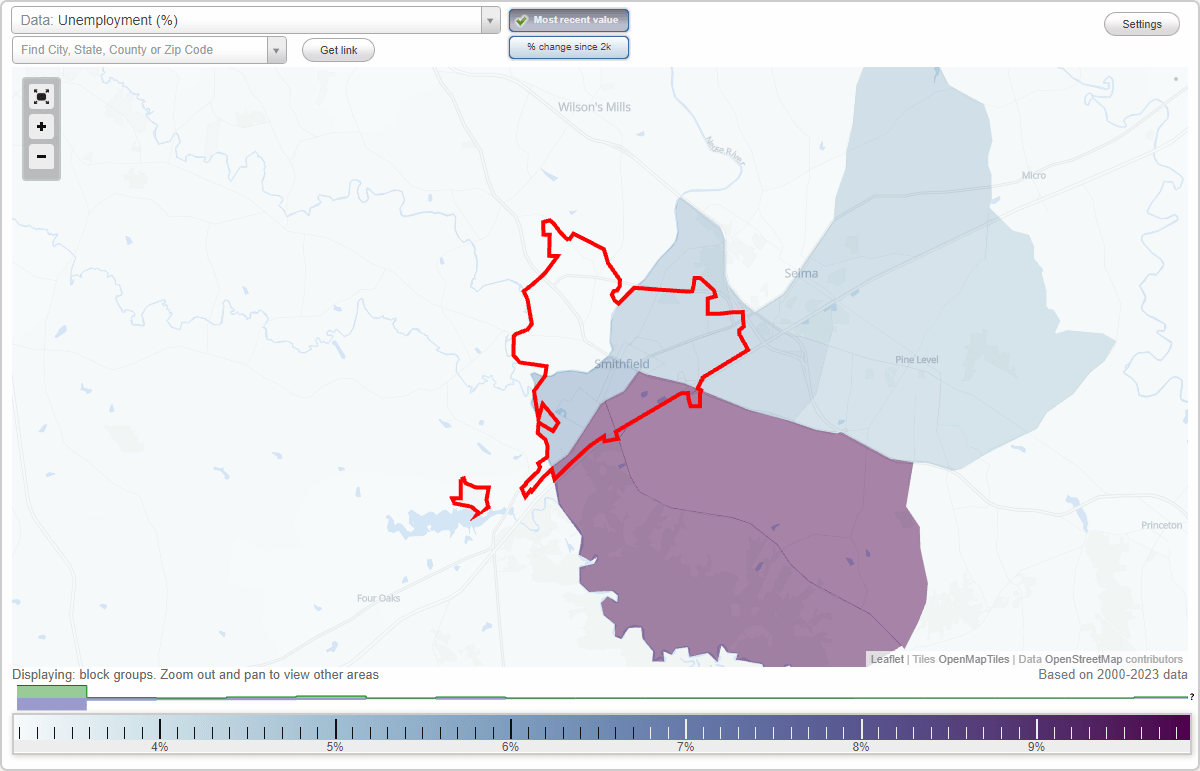This screenshot has height=771, width=1200.
Task: Toggle the Most recent value display
Action: (568, 19)
